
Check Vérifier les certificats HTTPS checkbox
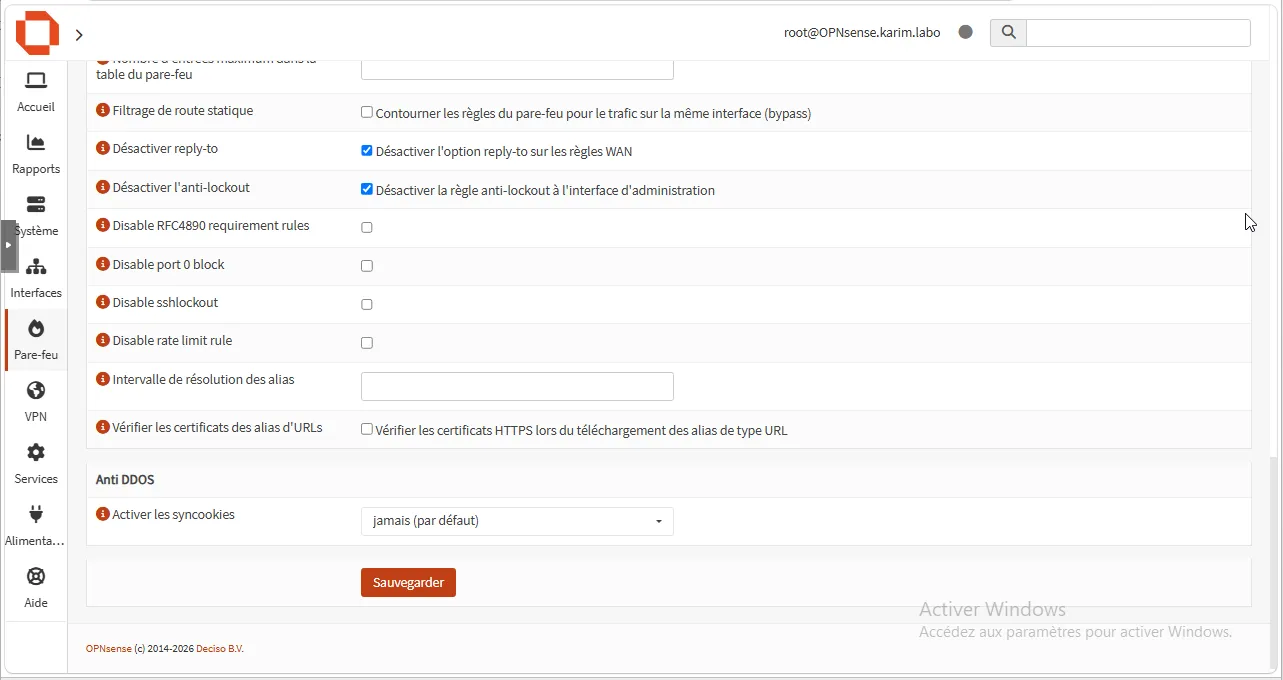[x=367, y=429]
